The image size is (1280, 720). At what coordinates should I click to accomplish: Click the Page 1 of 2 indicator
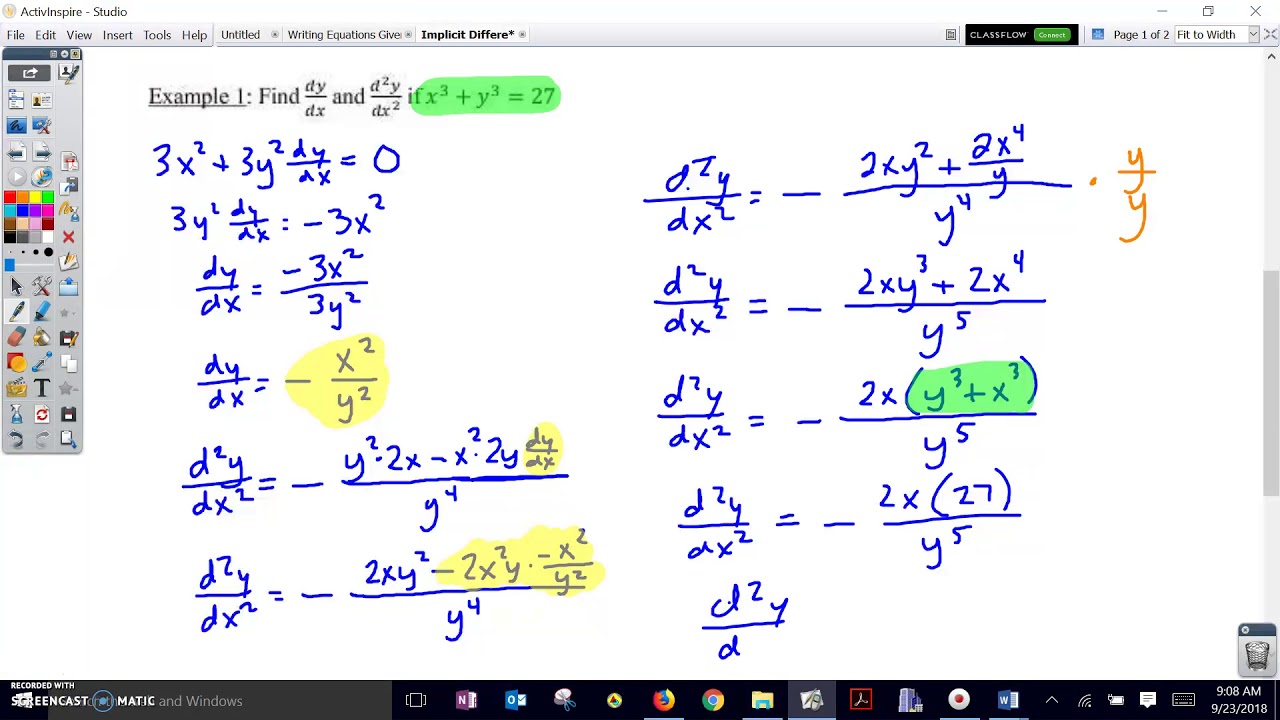(1141, 35)
